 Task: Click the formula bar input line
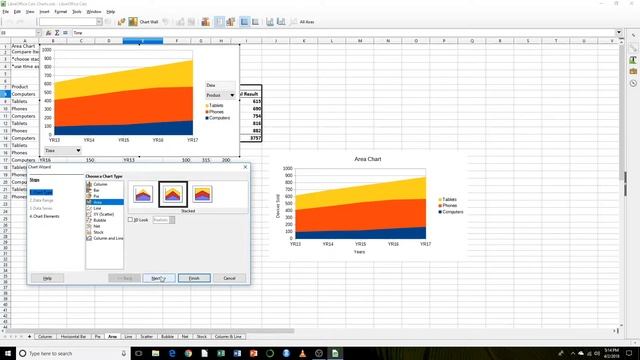tap(343, 33)
